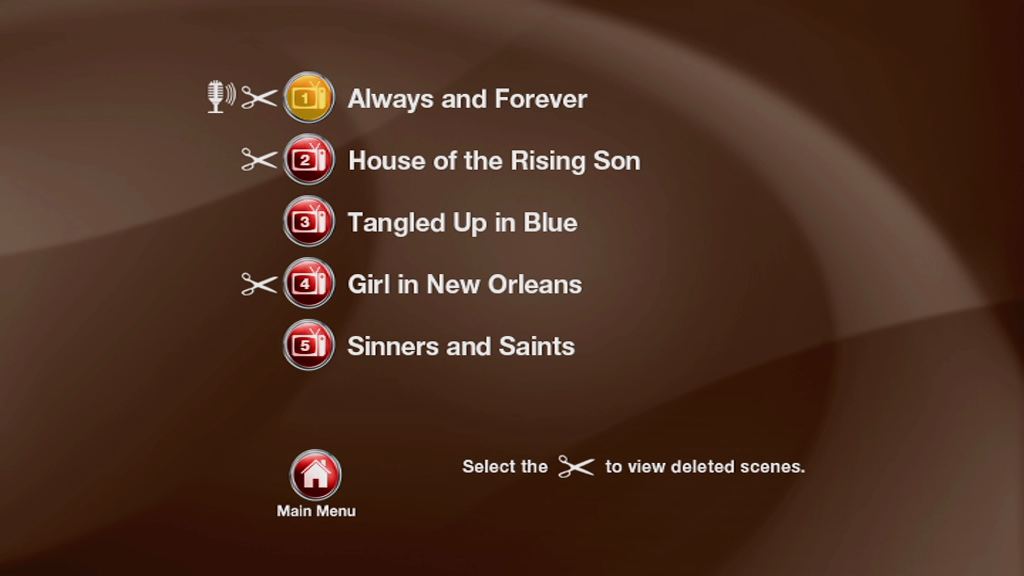Screen dimensions: 1024x576
Task: Click the red episode 5 TV icon
Action: [x=309, y=345]
